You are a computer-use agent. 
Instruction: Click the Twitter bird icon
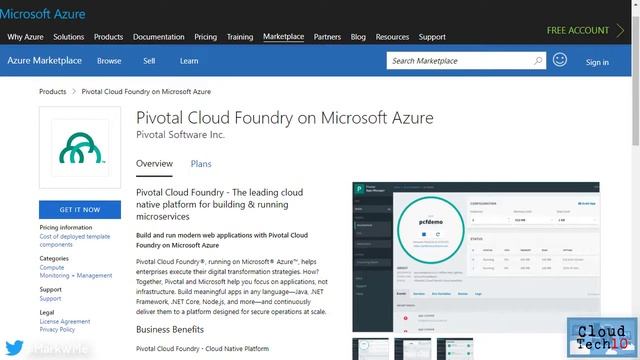pos(14,348)
